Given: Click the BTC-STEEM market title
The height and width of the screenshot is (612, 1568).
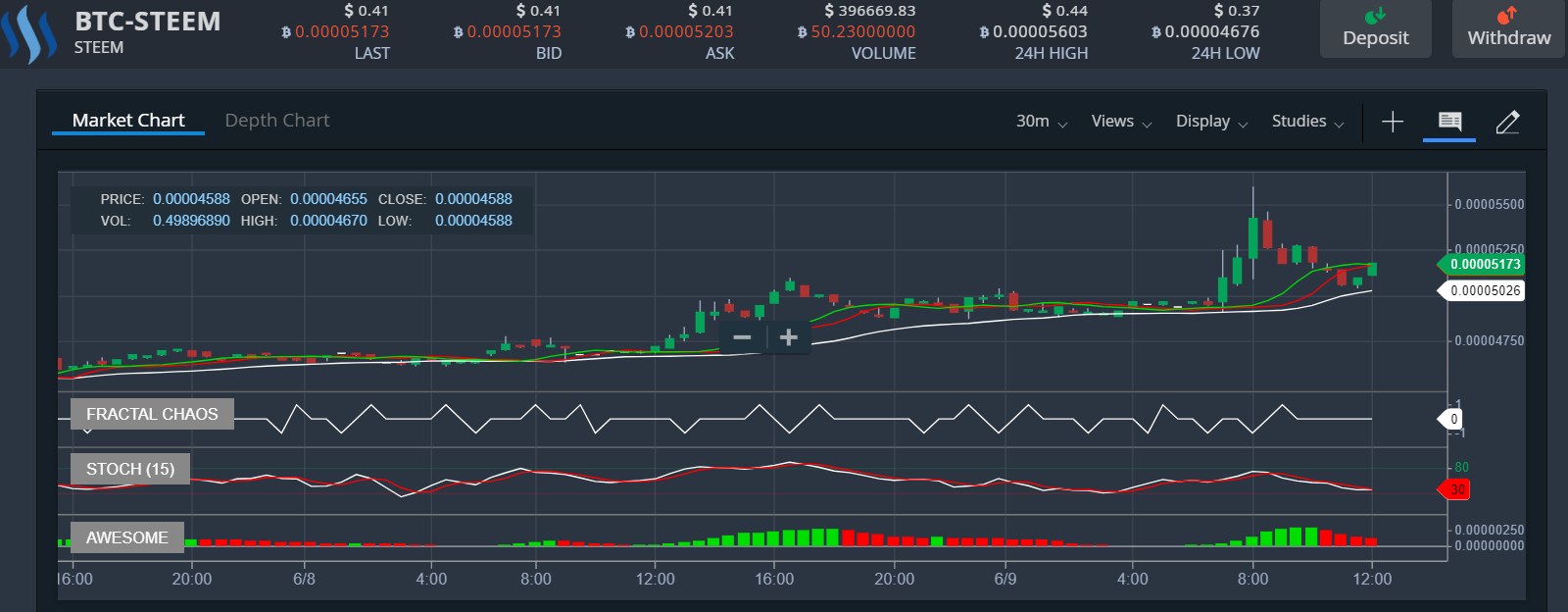Looking at the screenshot, I should point(148,22).
